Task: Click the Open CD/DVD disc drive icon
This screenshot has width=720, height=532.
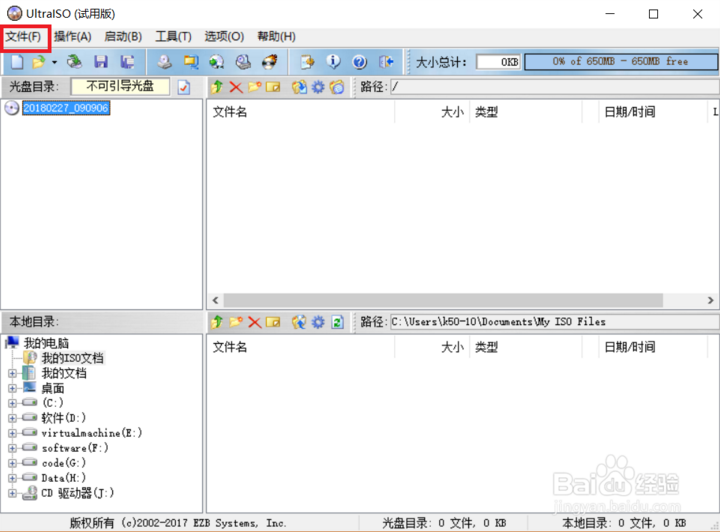Action: point(74,62)
